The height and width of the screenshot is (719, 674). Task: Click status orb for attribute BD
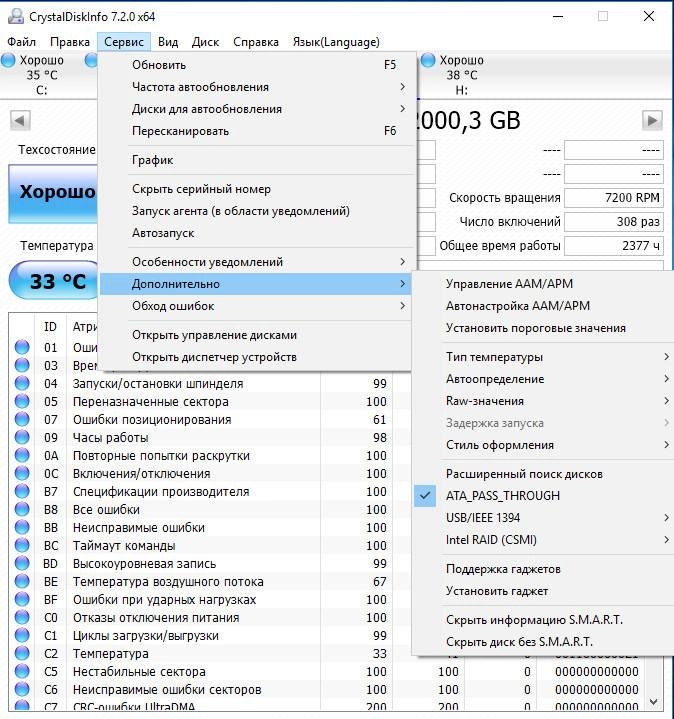(x=22, y=563)
